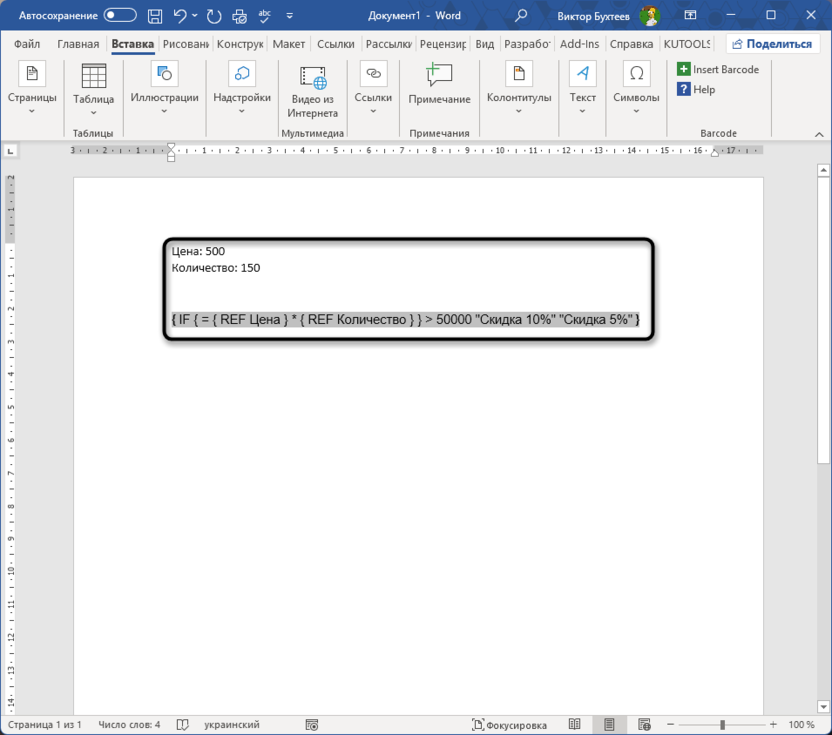This screenshot has width=832, height=735.
Task: Click the IF field code in document
Action: pyautogui.click(x=405, y=320)
